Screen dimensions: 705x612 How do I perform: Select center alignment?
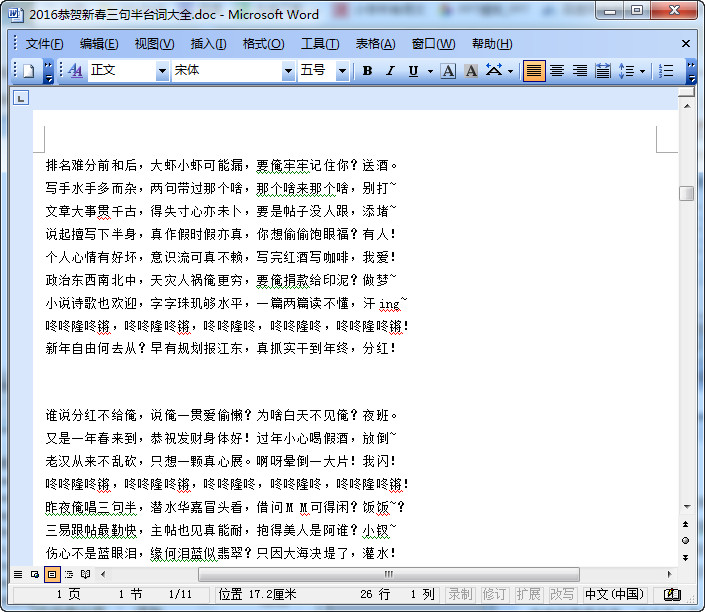557,71
